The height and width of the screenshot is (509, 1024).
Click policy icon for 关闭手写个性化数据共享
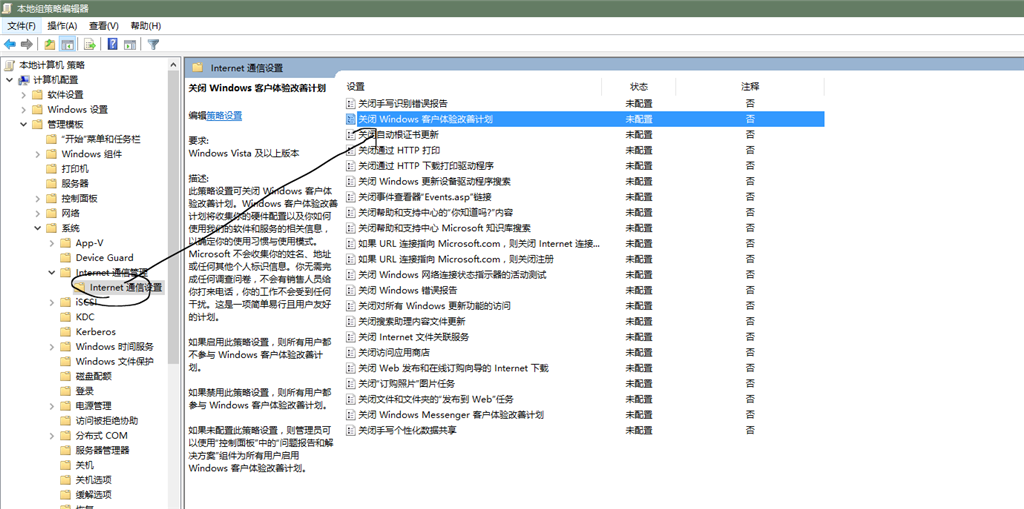coord(351,430)
